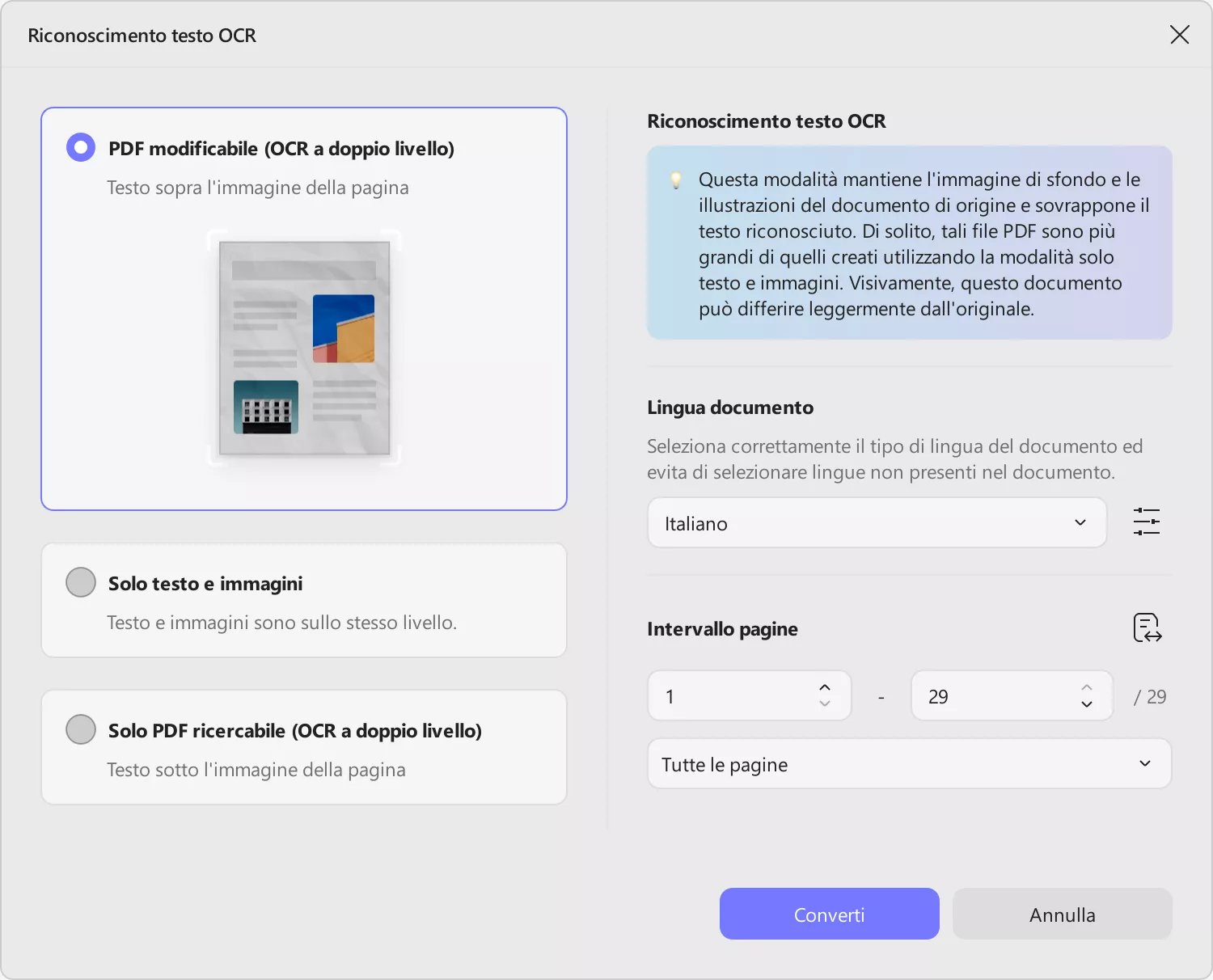The image size is (1213, 980).
Task: Click the Converti button
Action: click(x=829, y=915)
